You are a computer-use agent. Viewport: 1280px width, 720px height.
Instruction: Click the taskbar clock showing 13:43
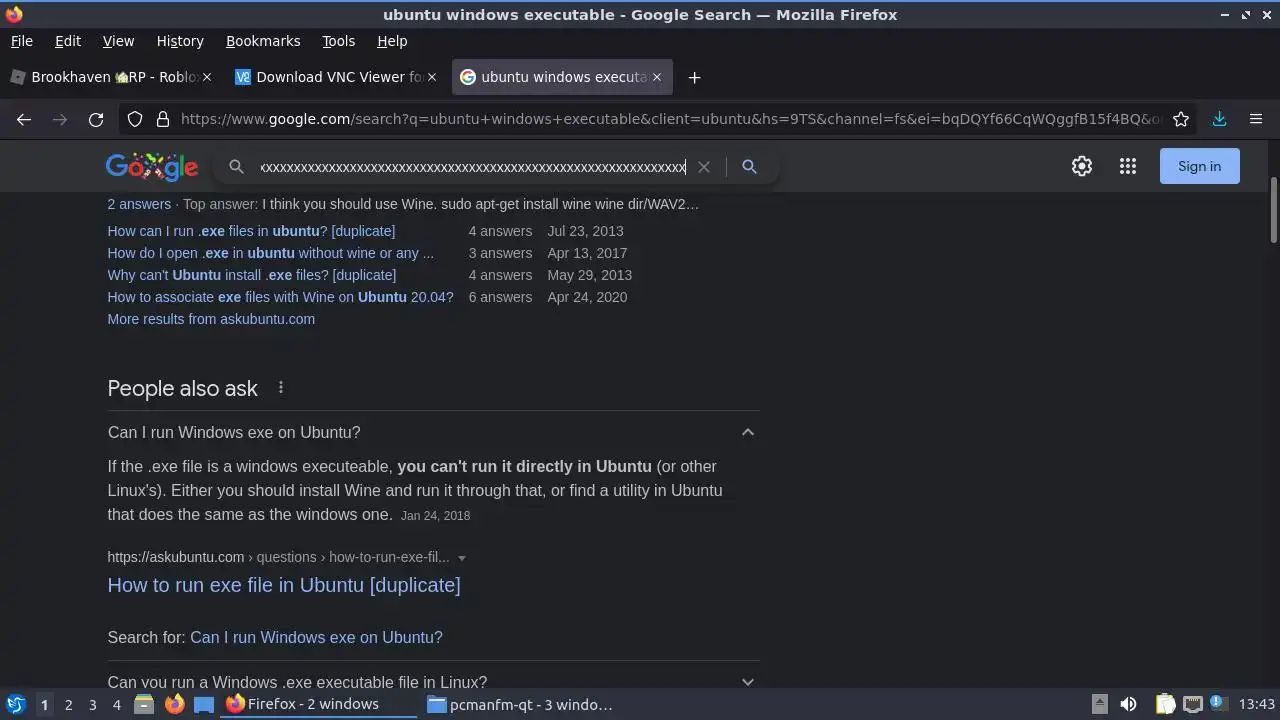(1256, 704)
